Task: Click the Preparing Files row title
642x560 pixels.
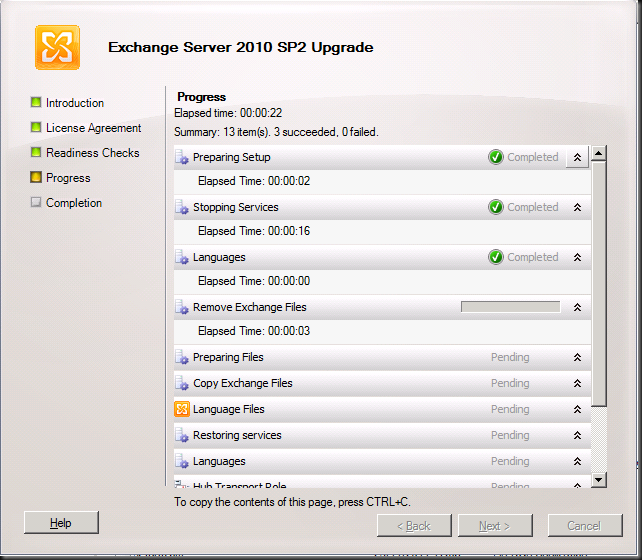Action: (x=228, y=357)
